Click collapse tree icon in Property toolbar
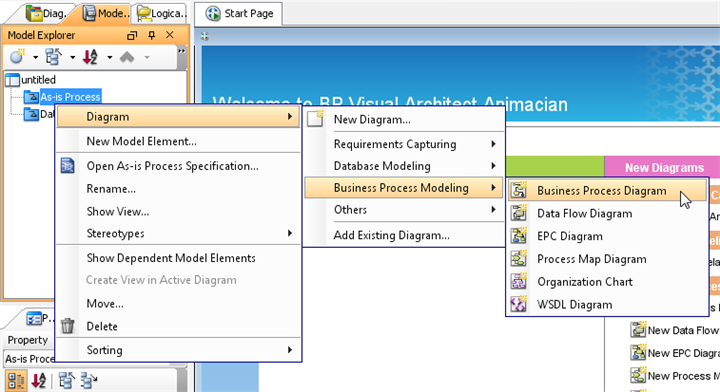Image resolution: width=720 pixels, height=392 pixels. click(89, 381)
